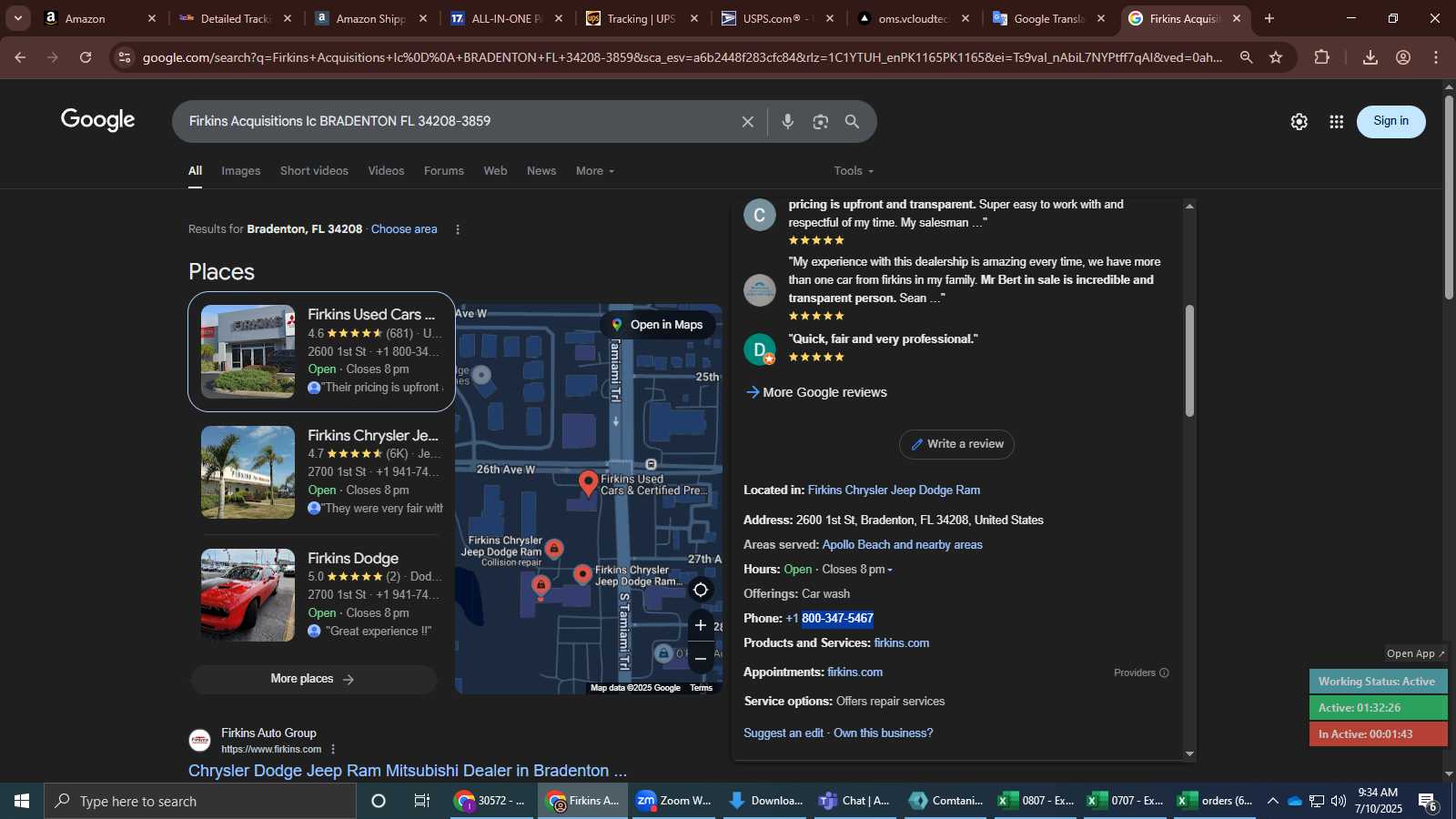Expand the Tools dropdown
Image resolution: width=1456 pixels, height=819 pixels.
(854, 171)
